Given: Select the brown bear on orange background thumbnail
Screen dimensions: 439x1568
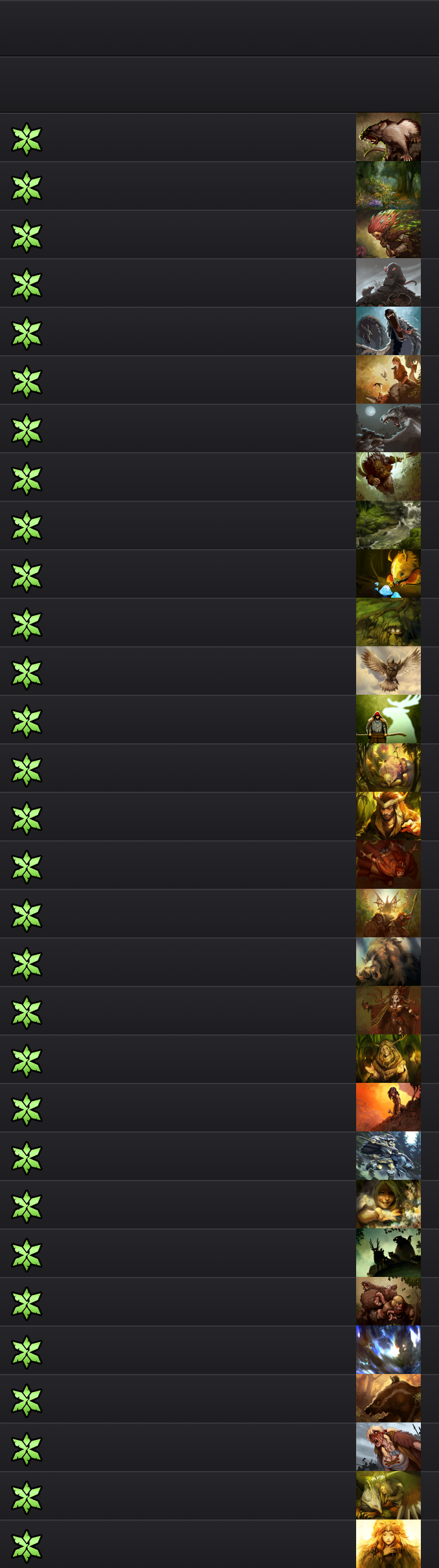Looking at the screenshot, I should pos(388,1399).
